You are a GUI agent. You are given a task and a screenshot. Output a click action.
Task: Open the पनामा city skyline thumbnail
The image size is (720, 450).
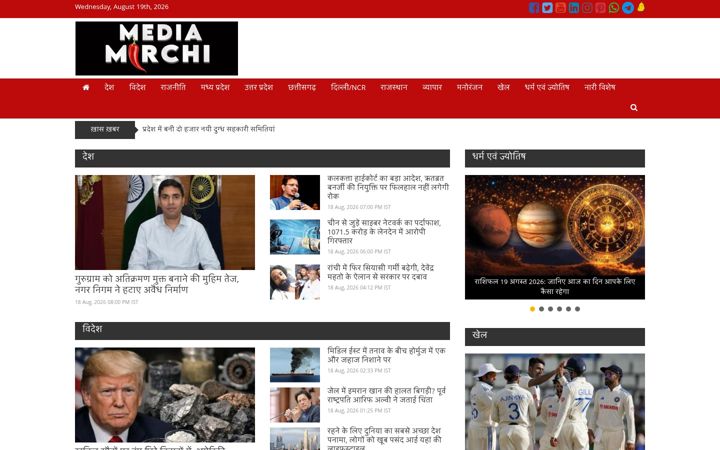tap(295, 439)
